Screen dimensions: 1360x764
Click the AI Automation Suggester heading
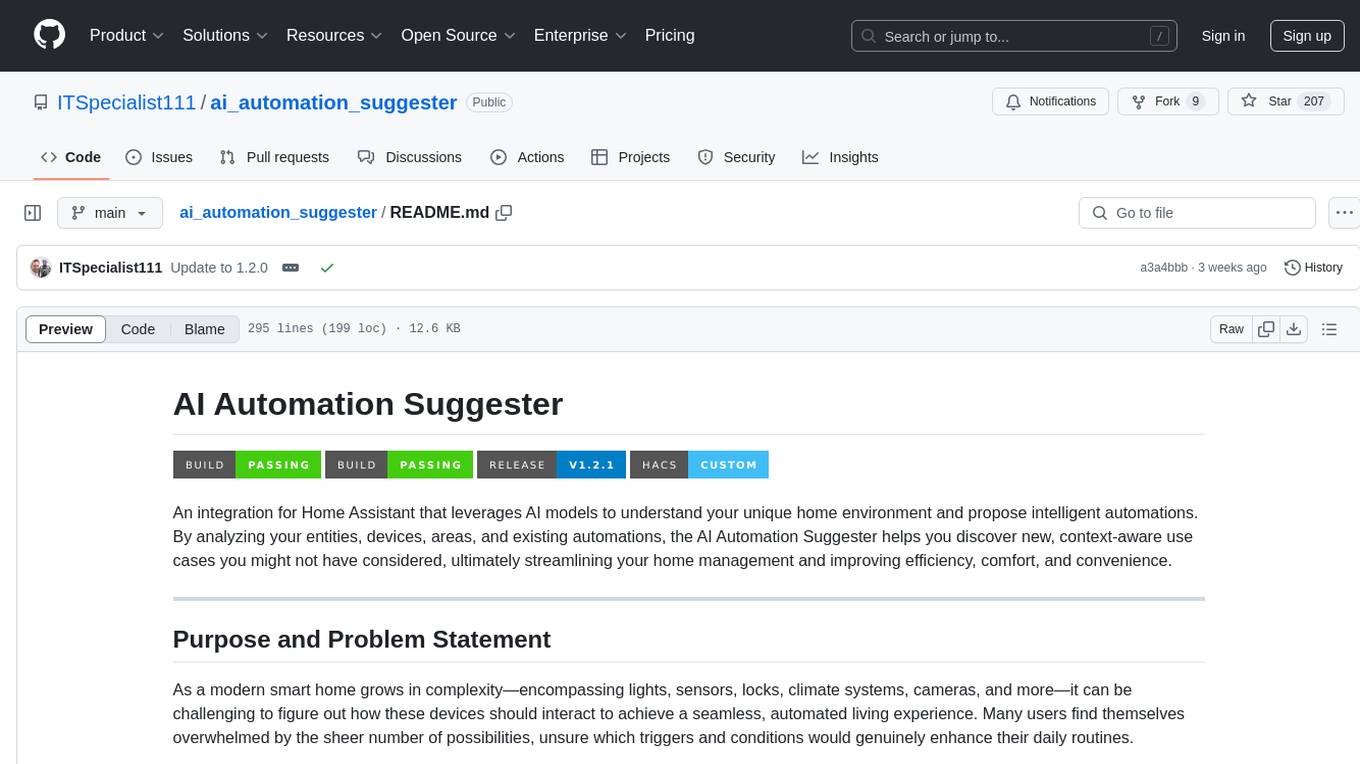[x=368, y=404]
